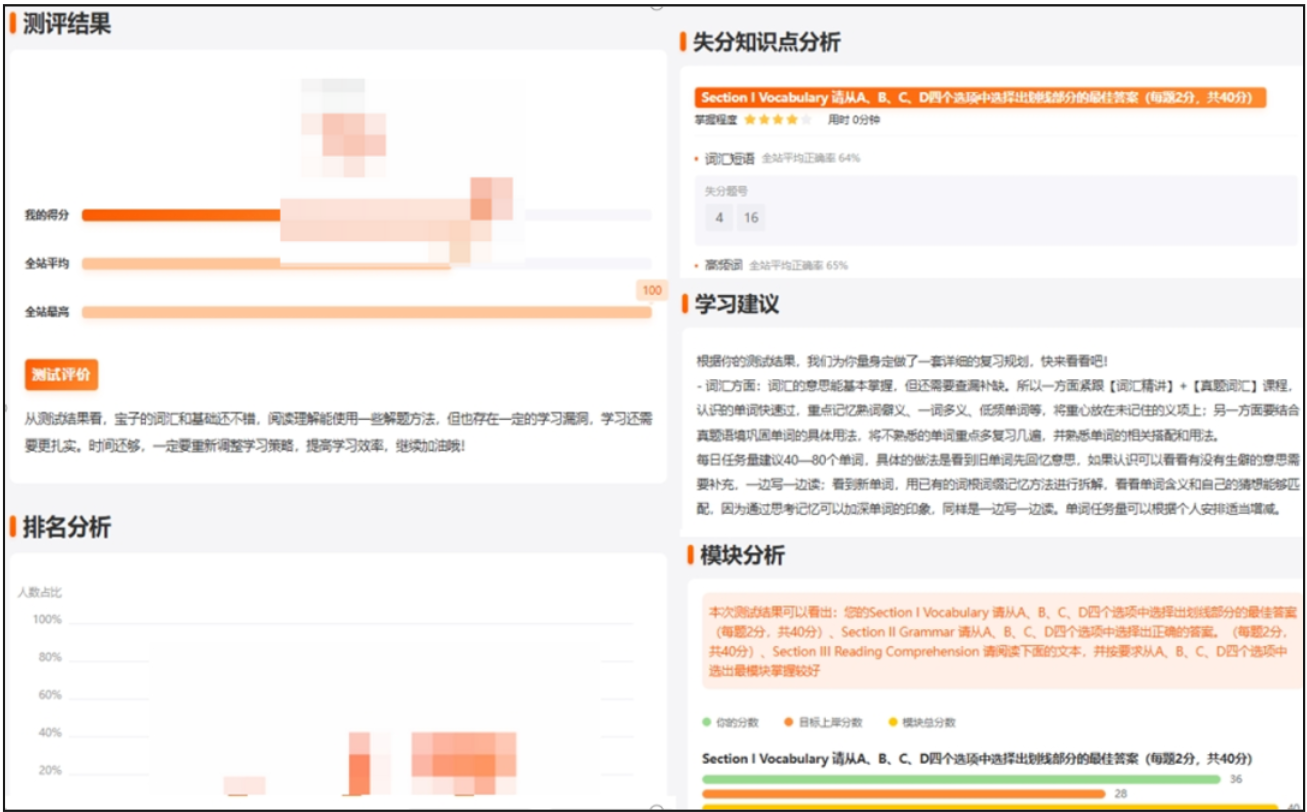Click the 词汇短语 knowledge point label
This screenshot has width=1307, height=812.
coord(729,158)
